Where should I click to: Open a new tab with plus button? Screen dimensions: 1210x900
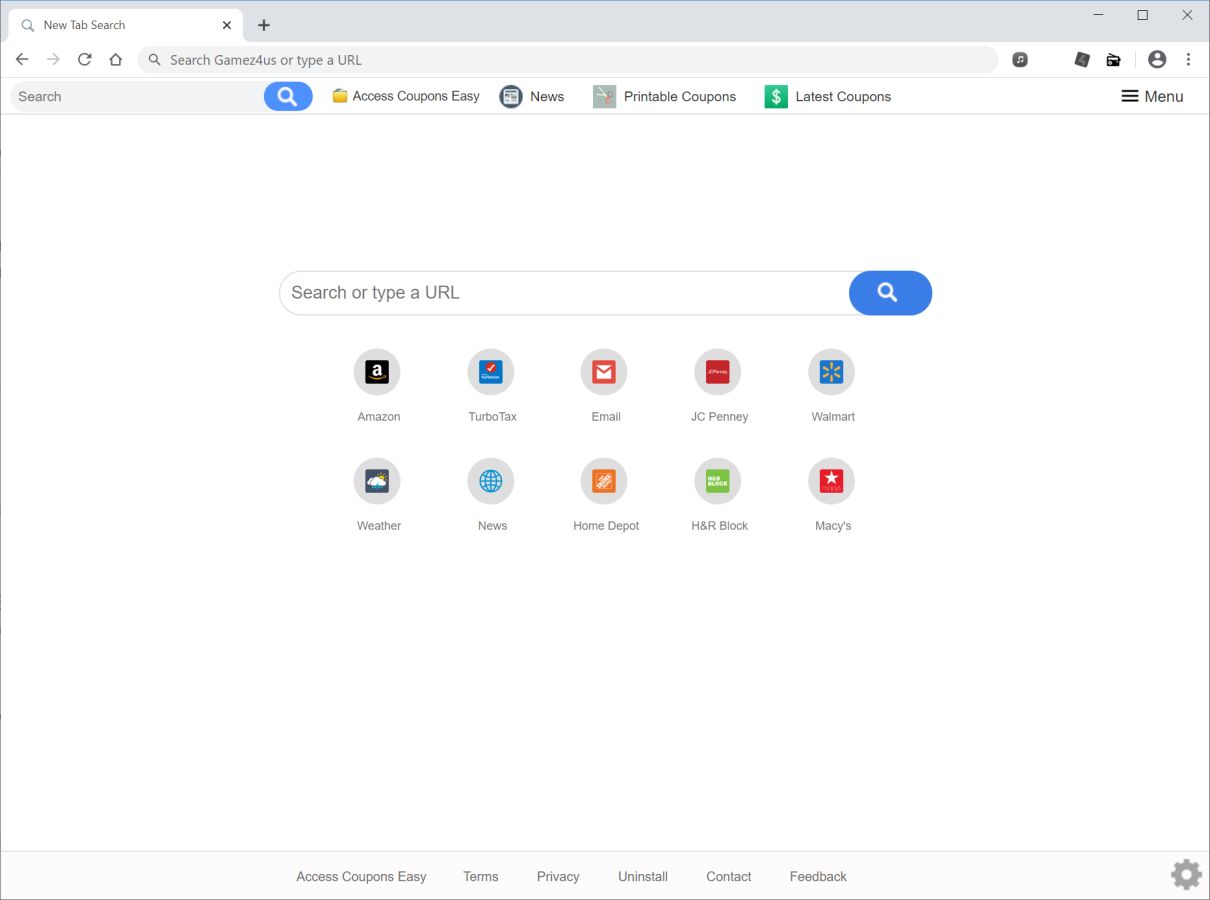(x=264, y=25)
